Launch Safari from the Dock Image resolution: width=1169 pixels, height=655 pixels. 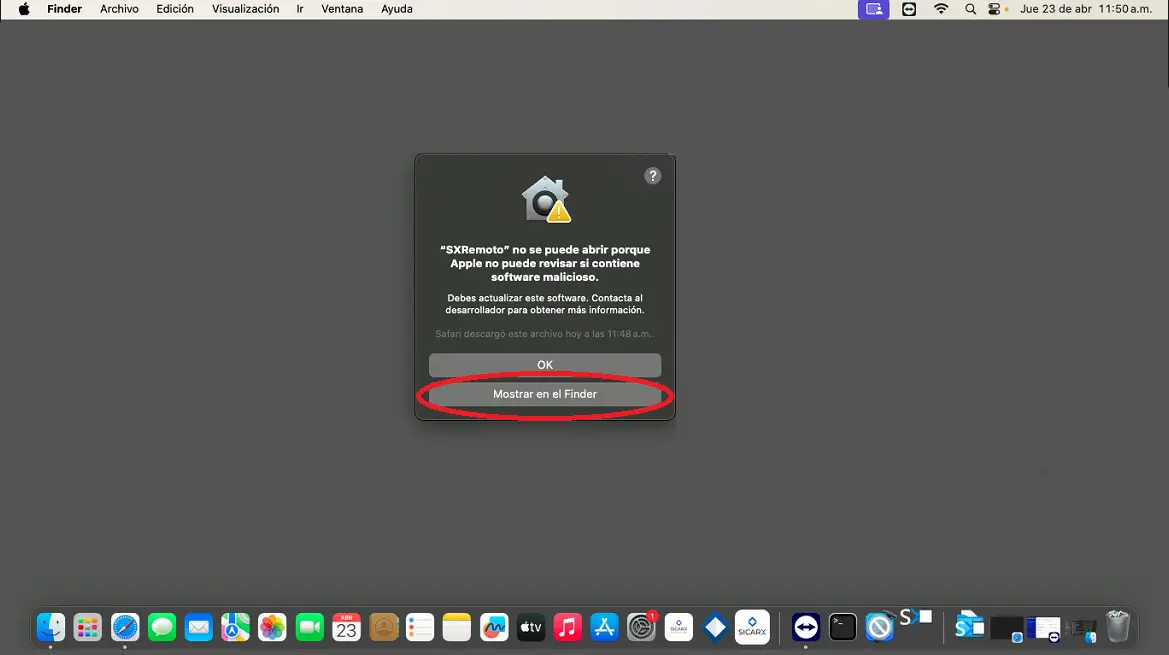[x=125, y=627]
